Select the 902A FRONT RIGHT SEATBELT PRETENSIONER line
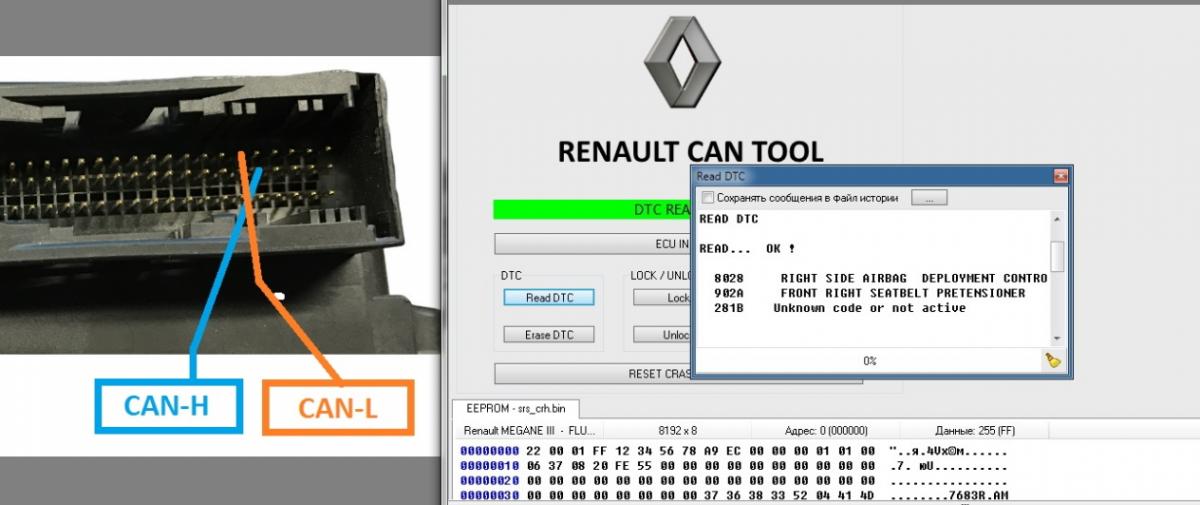The width and height of the screenshot is (1200, 505). 870,293
